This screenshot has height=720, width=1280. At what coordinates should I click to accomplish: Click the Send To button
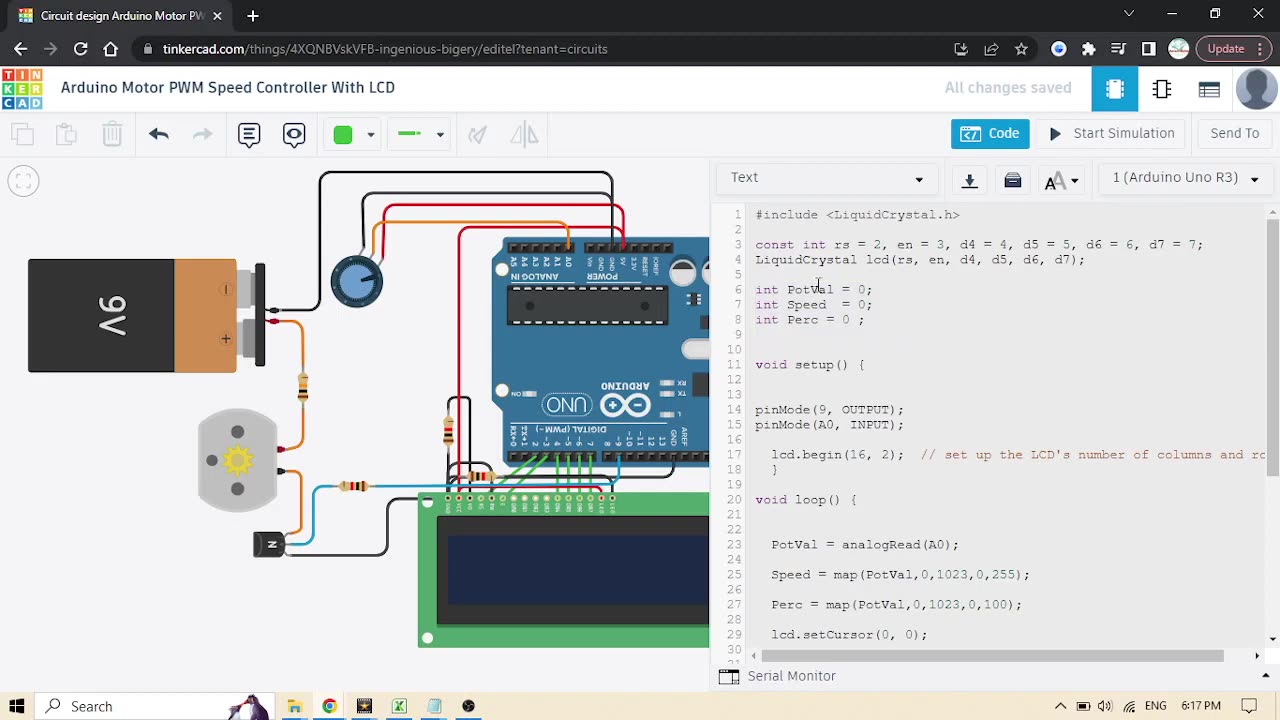coord(1235,133)
